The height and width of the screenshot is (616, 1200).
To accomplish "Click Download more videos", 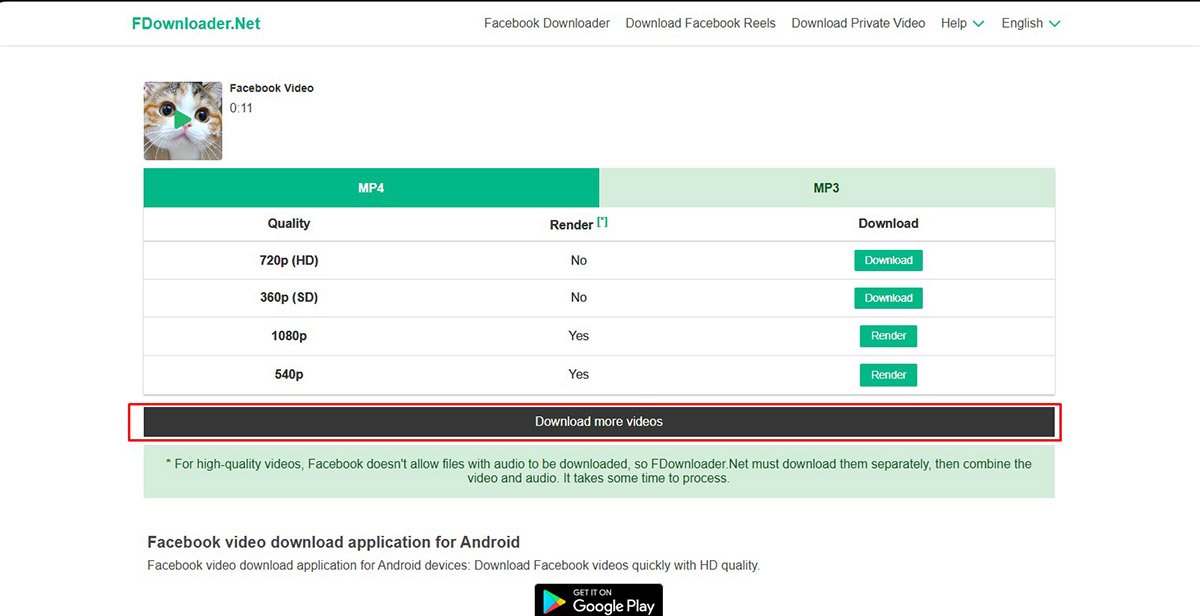I will click(598, 421).
